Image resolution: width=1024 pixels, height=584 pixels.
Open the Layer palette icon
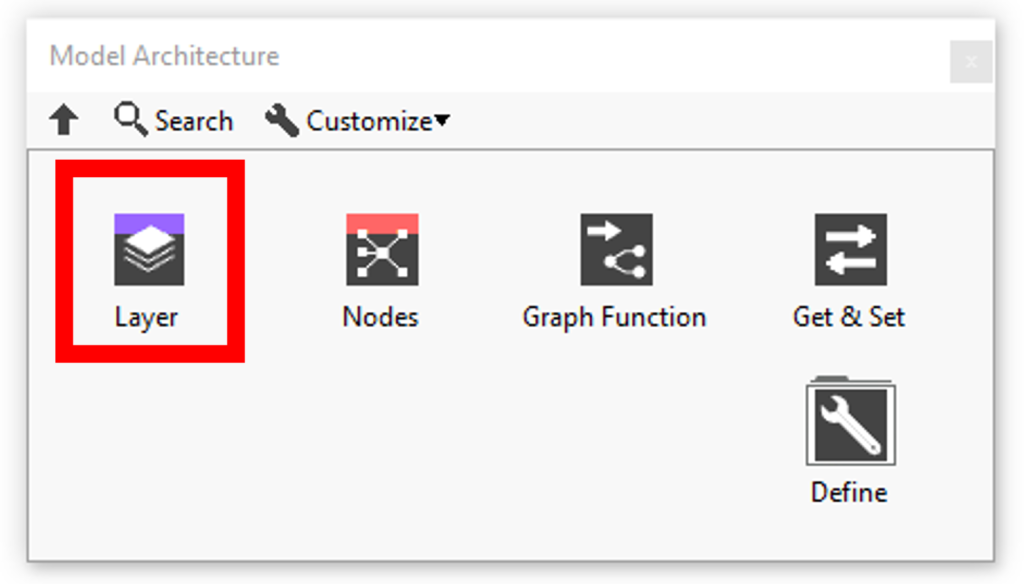pyautogui.click(x=149, y=250)
